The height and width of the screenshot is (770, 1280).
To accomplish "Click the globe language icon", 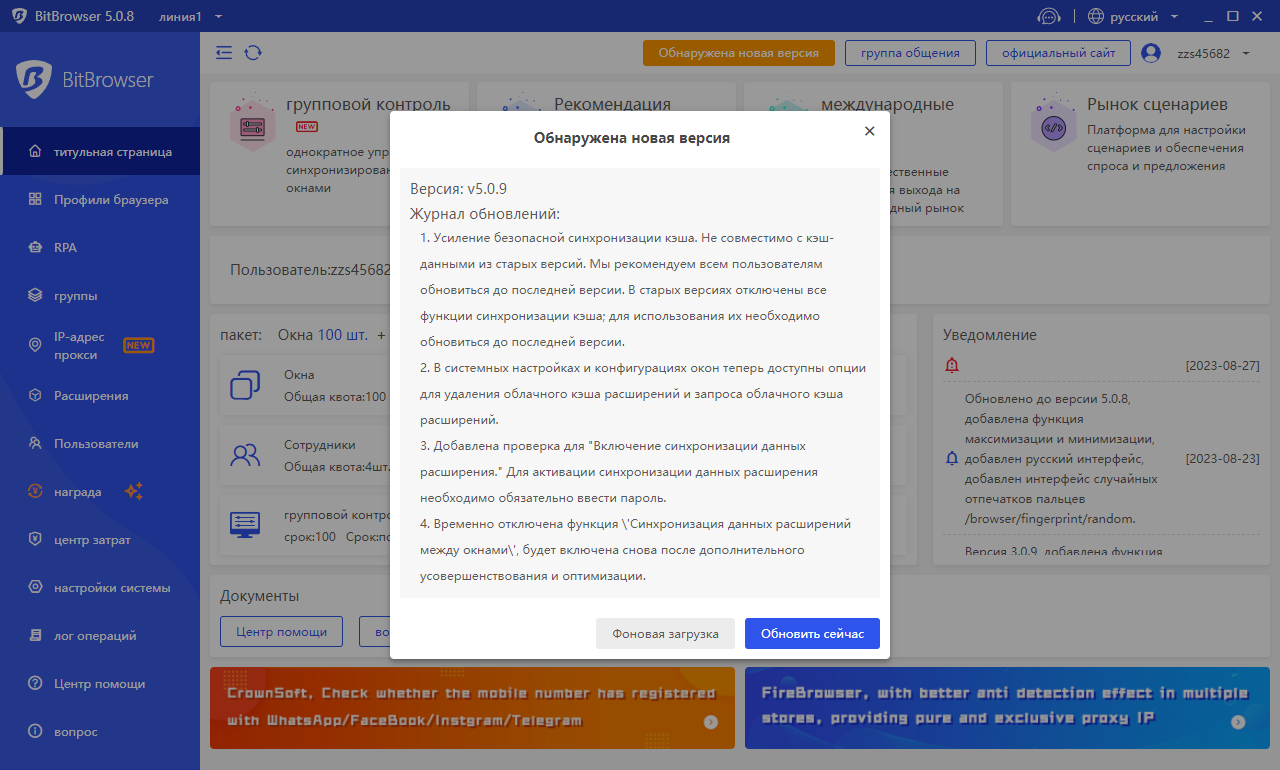I will click(x=1096, y=16).
